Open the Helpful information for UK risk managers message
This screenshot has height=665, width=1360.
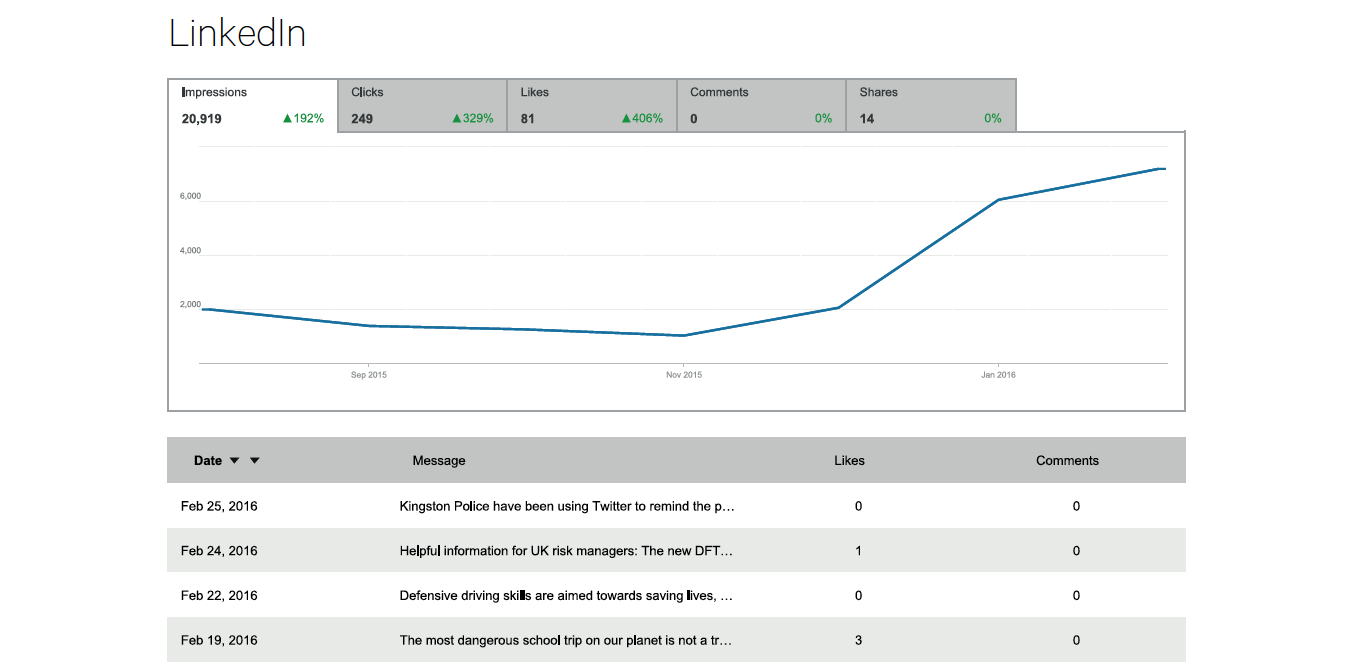tap(566, 551)
